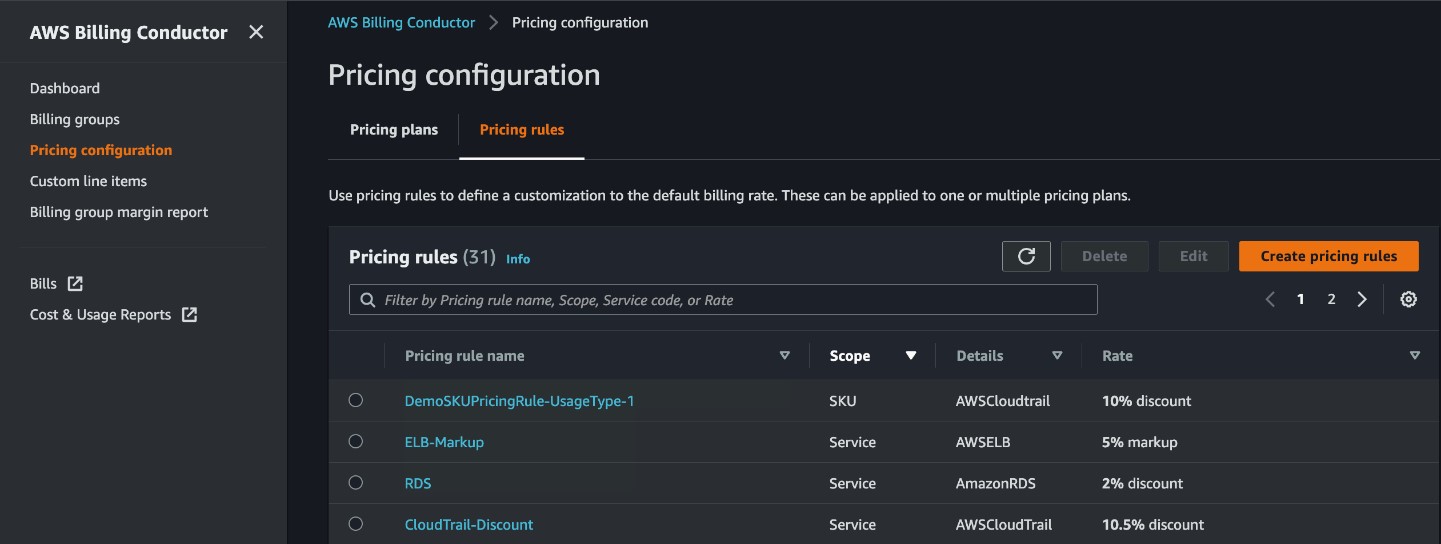Screen dimensions: 1441x544
Task: Click the disabled Edit button
Action: (x=1194, y=256)
